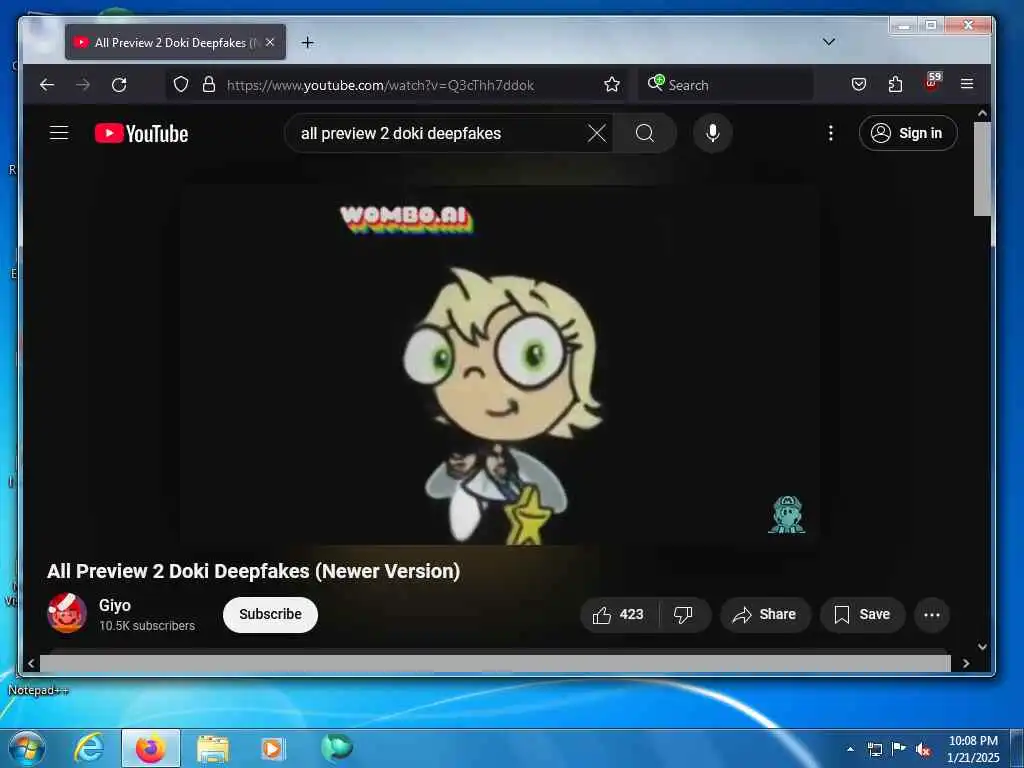Click horizontal scroll left arrow
The height and width of the screenshot is (768, 1024).
pos(31,664)
